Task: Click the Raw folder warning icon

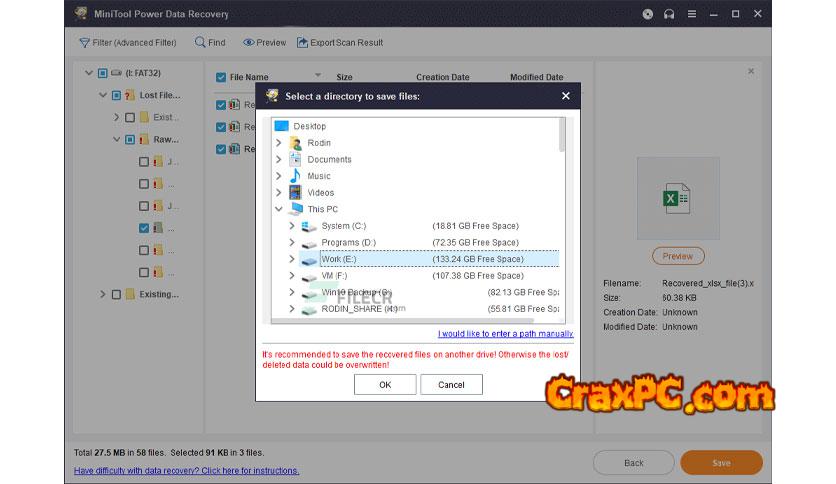Action: point(143,140)
